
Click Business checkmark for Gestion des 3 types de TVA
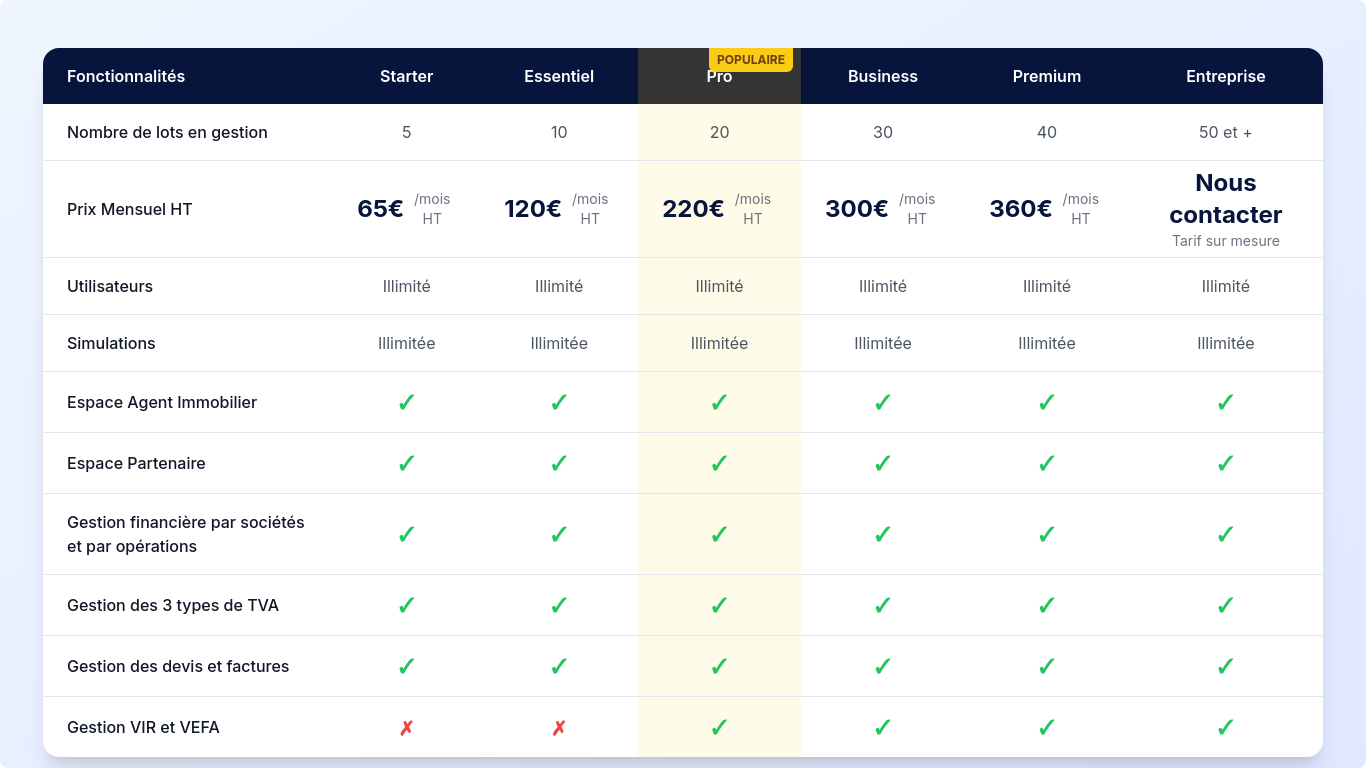tap(882, 606)
